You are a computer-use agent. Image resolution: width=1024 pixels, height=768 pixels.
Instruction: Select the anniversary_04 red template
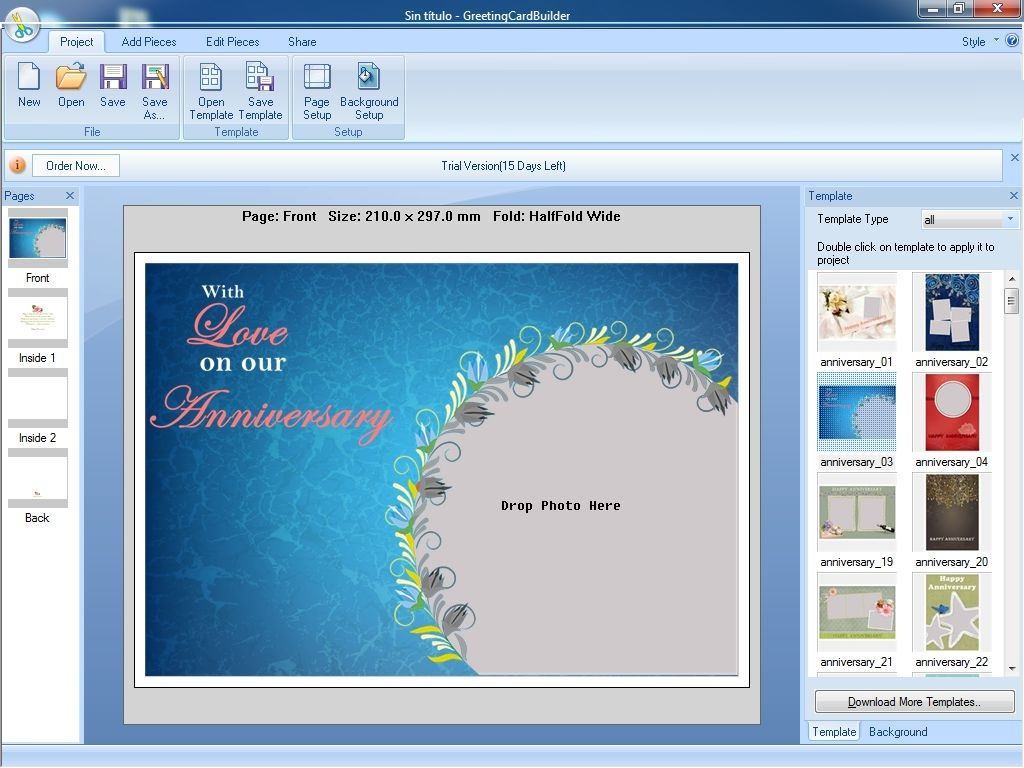pos(951,413)
